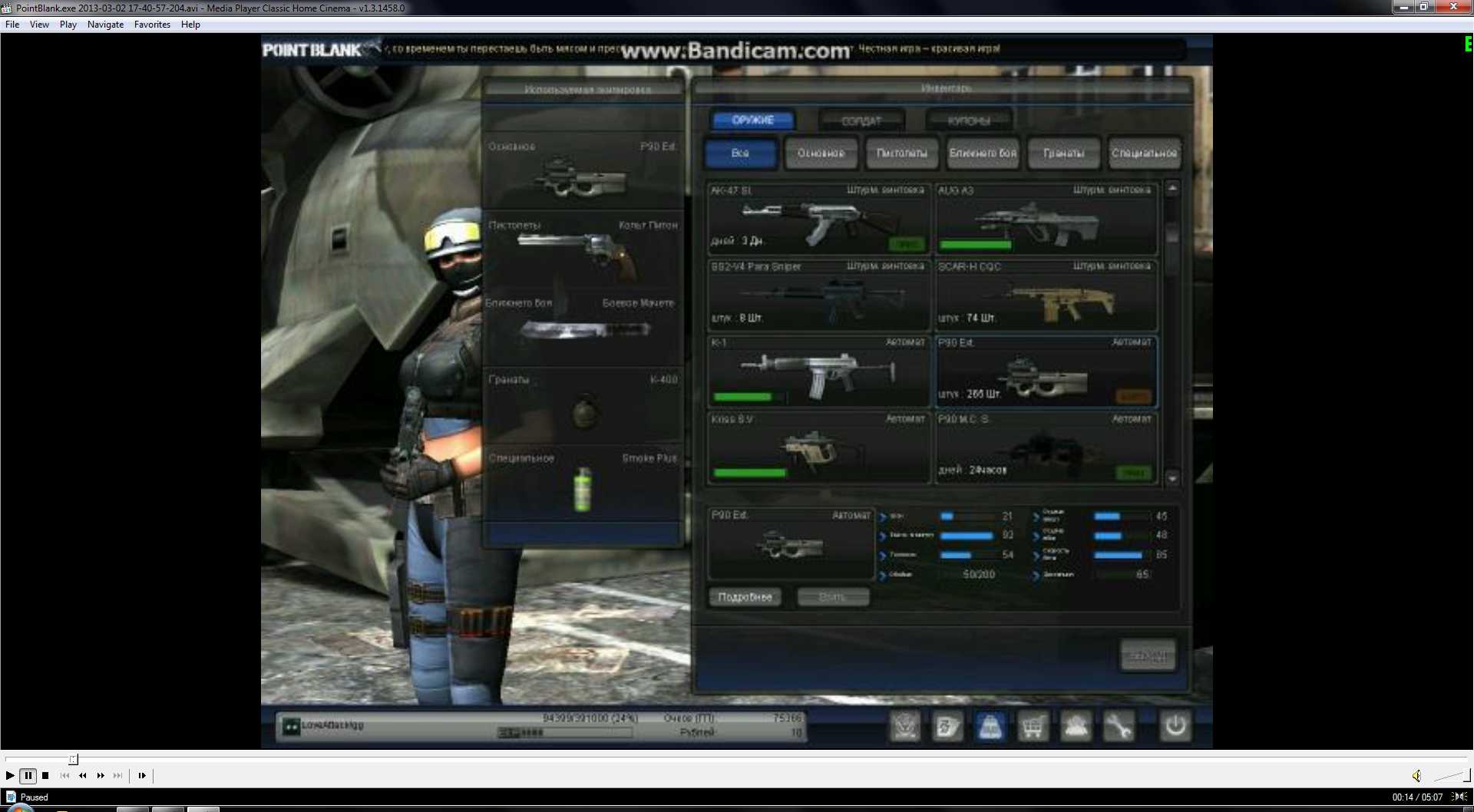Select the P90 Ext. card in inventory grid
This screenshot has width=1474, height=812.
[1046, 371]
